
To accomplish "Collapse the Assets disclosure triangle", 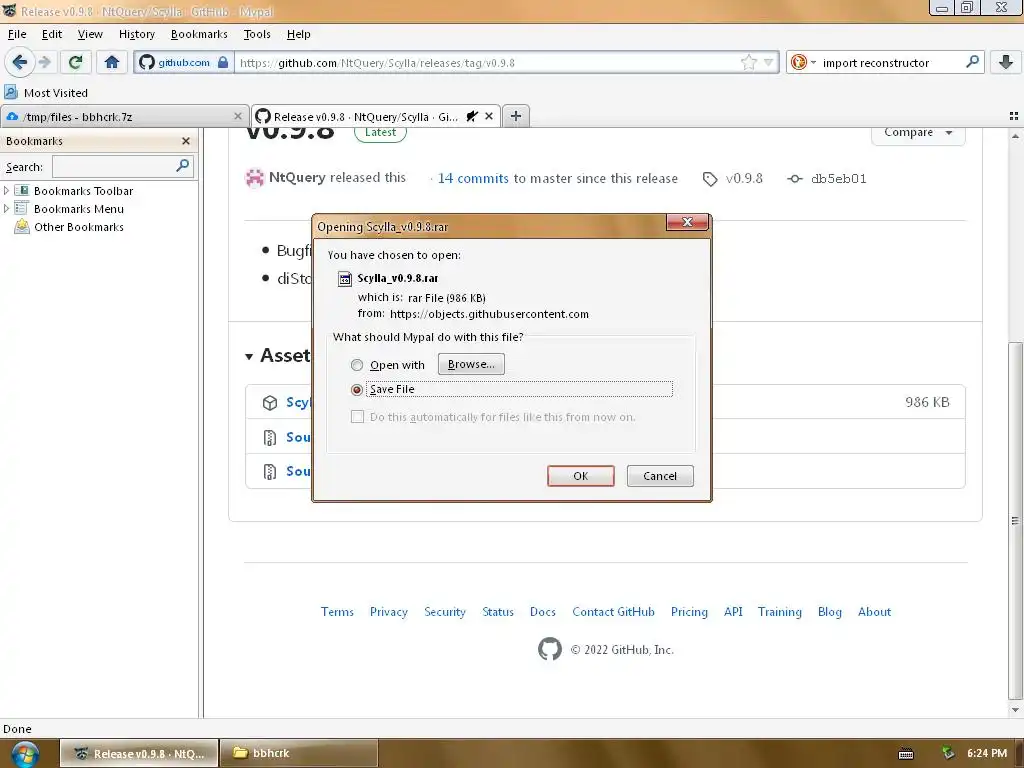I will click(249, 357).
